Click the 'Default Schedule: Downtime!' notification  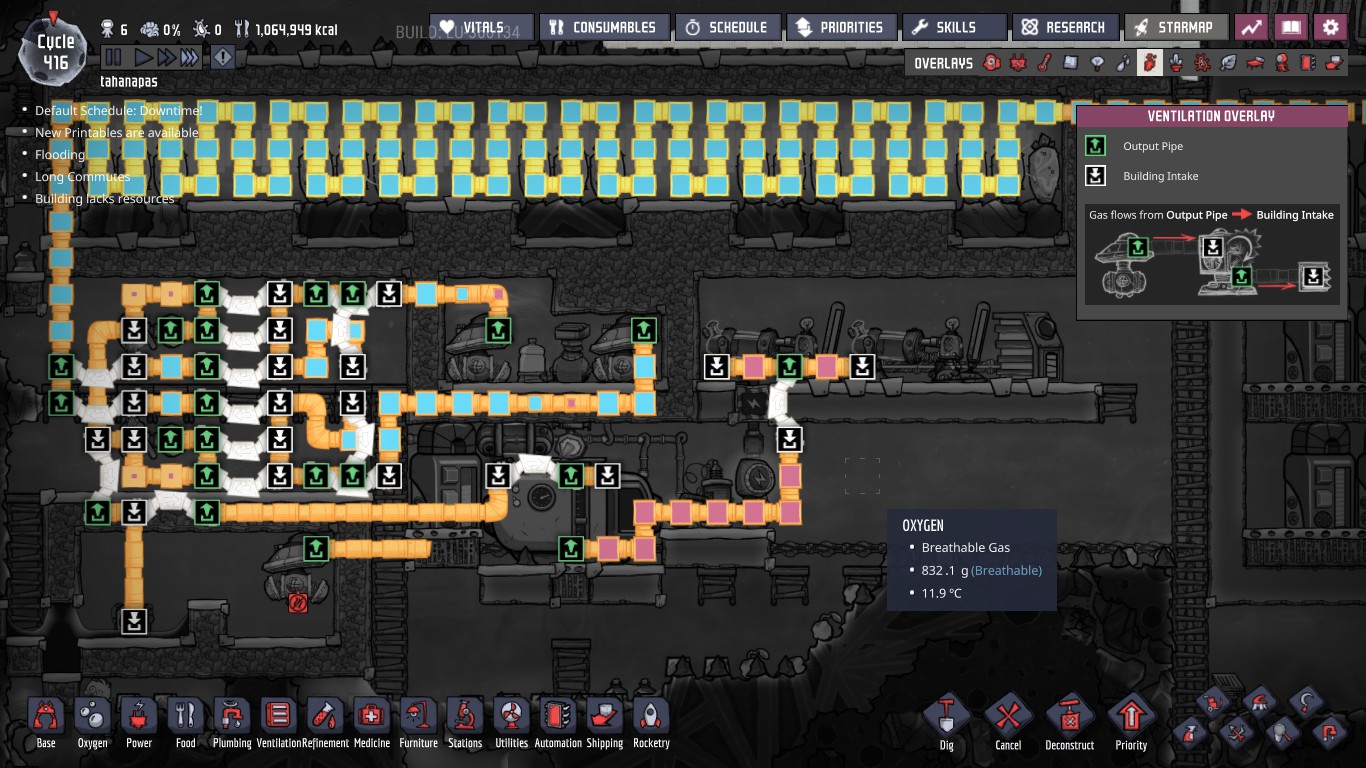point(118,110)
